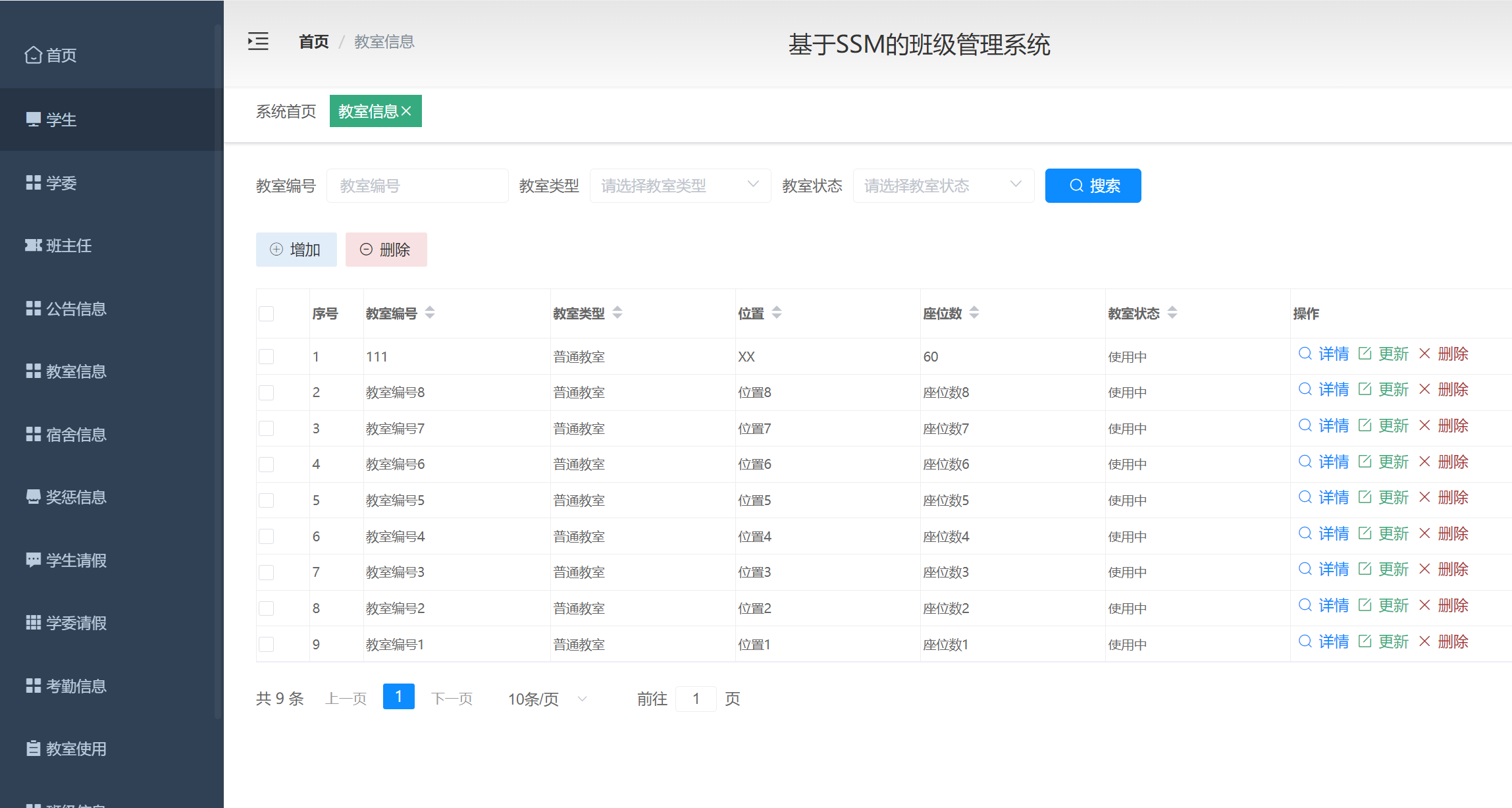Click the magnifier detail icon in row 教室编号3
The width and height of the screenshot is (1512, 808).
(1305, 569)
